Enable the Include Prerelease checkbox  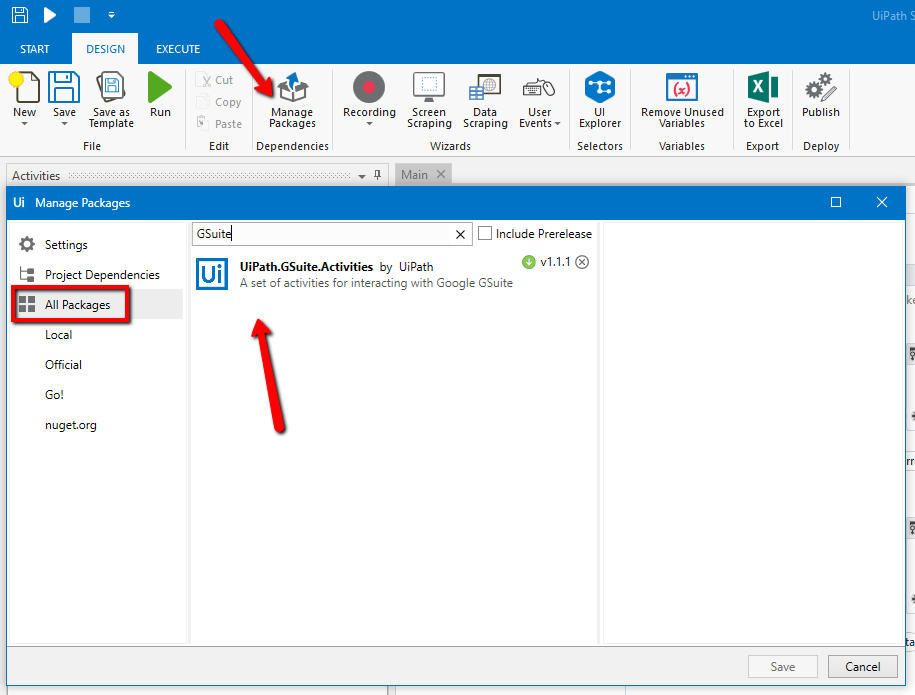485,234
